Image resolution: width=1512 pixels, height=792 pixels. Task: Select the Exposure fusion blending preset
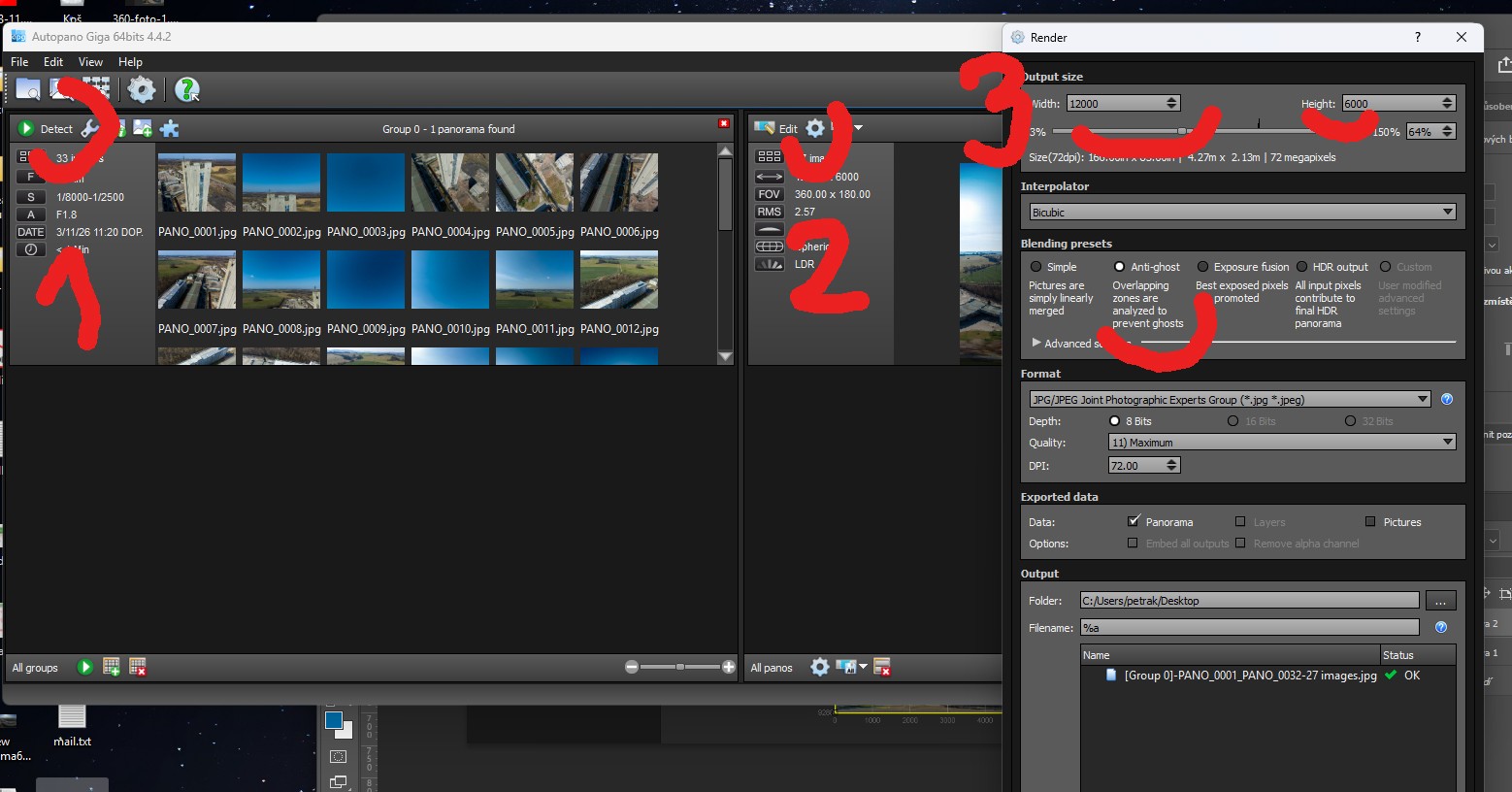1203,267
